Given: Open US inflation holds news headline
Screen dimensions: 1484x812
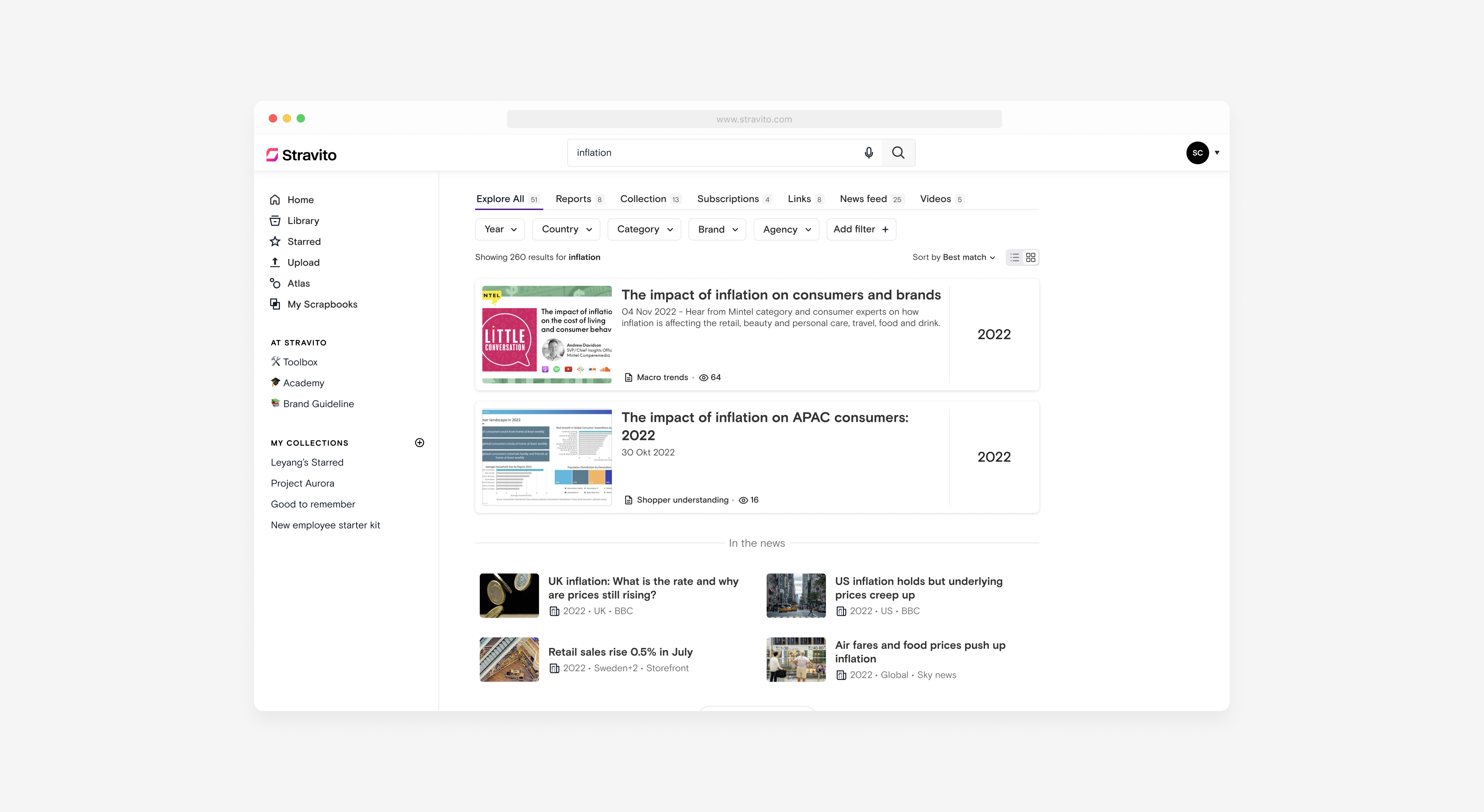Looking at the screenshot, I should coord(918,588).
